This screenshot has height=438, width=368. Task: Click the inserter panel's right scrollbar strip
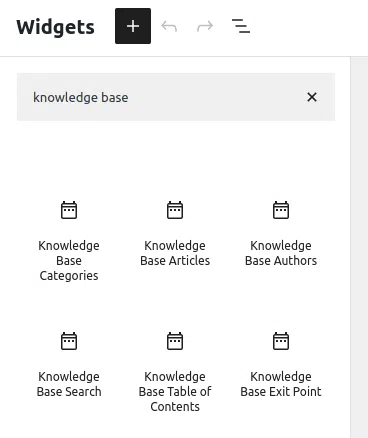pyautogui.click(x=359, y=247)
